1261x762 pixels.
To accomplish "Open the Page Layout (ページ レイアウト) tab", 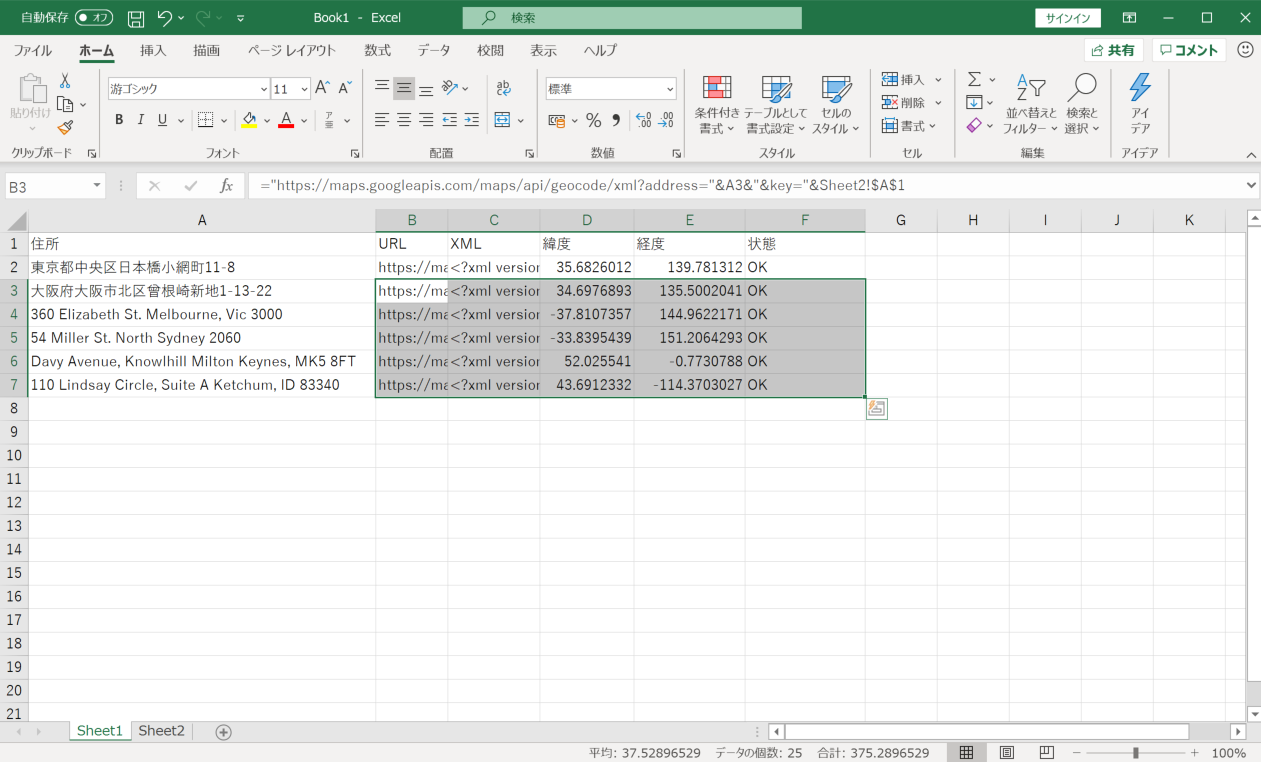I will coord(292,50).
